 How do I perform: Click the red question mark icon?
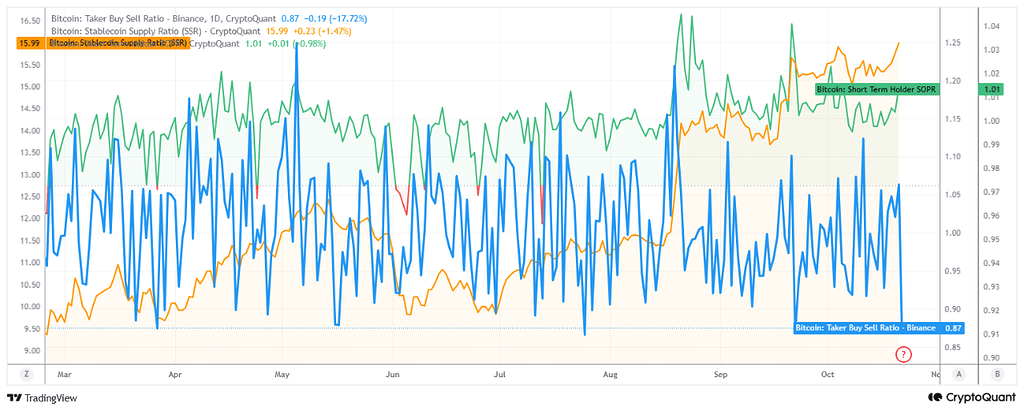tap(903, 355)
